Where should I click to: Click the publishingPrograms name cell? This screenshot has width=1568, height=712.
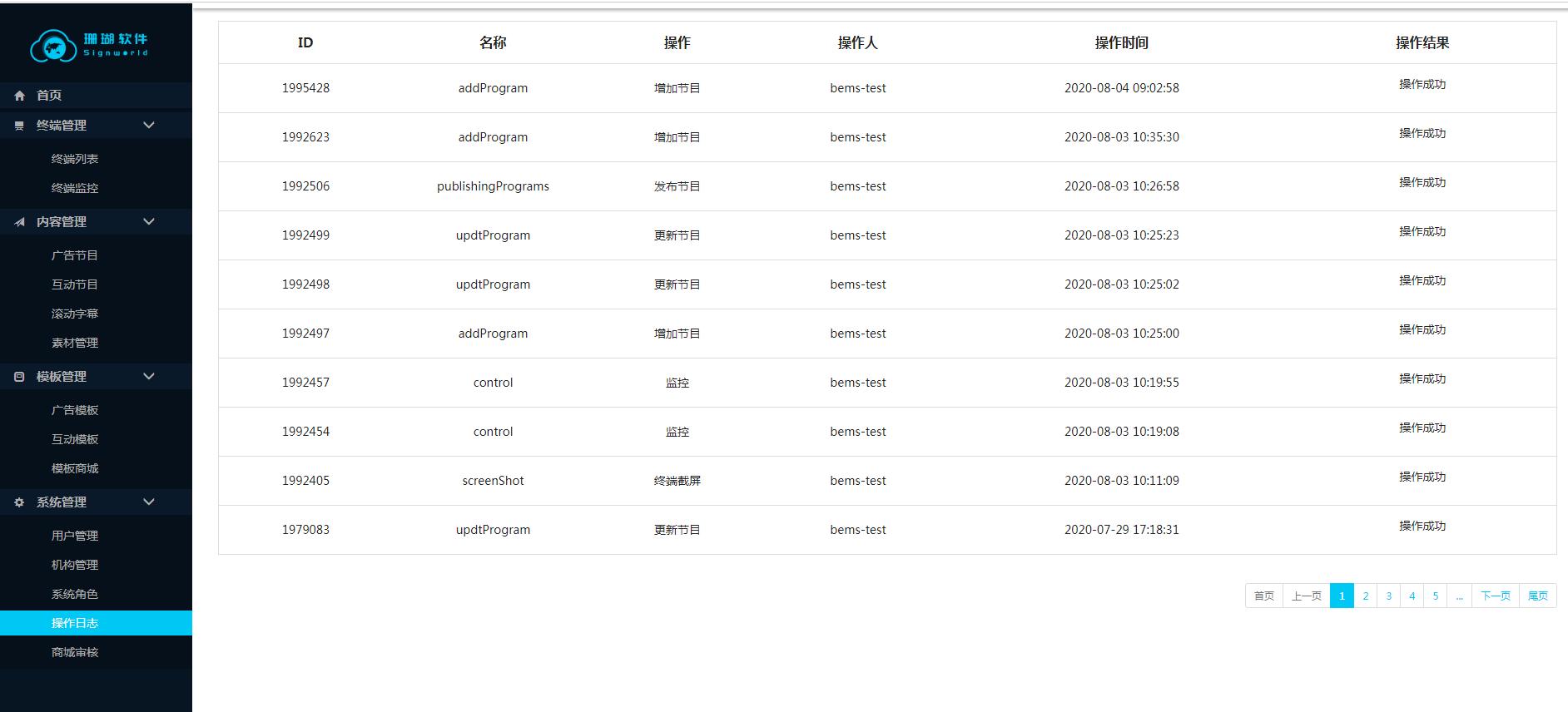[493, 186]
